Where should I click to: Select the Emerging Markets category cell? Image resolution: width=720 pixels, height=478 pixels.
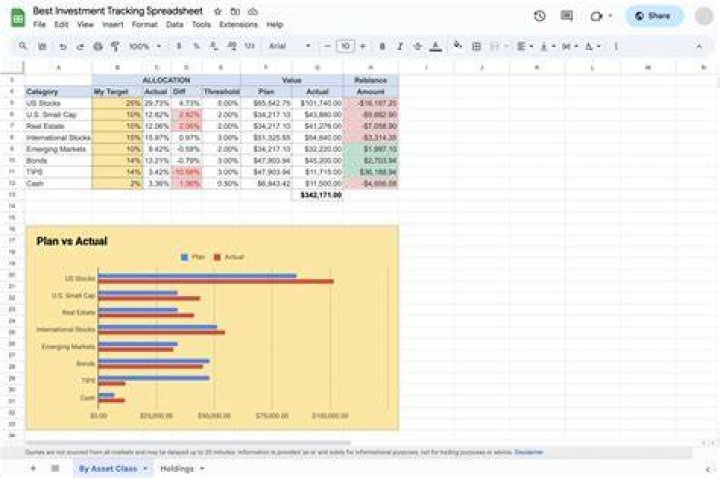point(58,149)
